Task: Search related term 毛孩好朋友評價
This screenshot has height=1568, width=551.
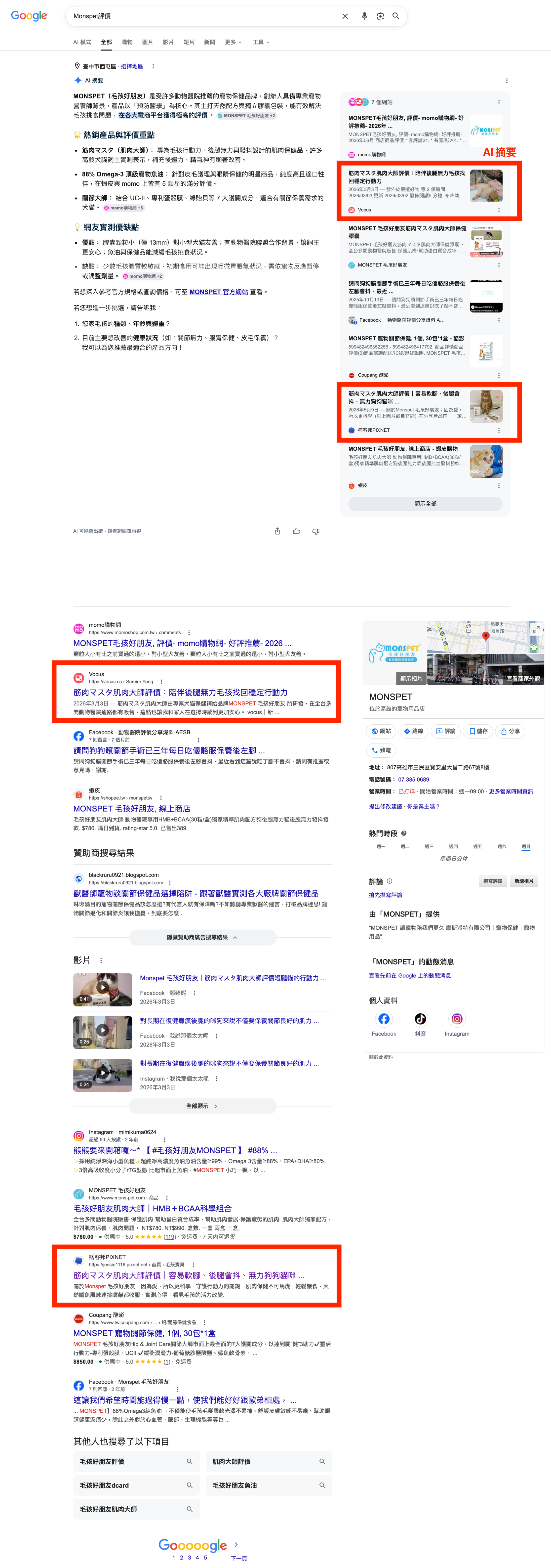Action: (136, 1461)
